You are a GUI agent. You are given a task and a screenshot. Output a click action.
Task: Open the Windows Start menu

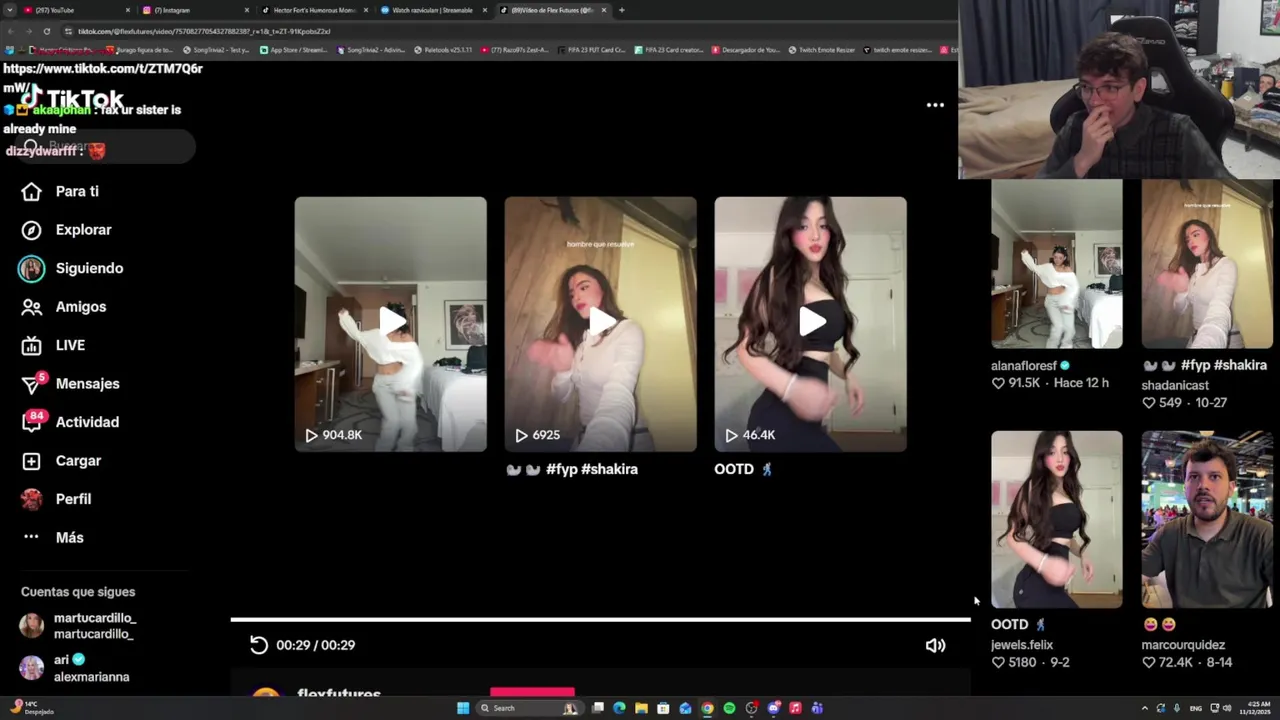pos(463,708)
